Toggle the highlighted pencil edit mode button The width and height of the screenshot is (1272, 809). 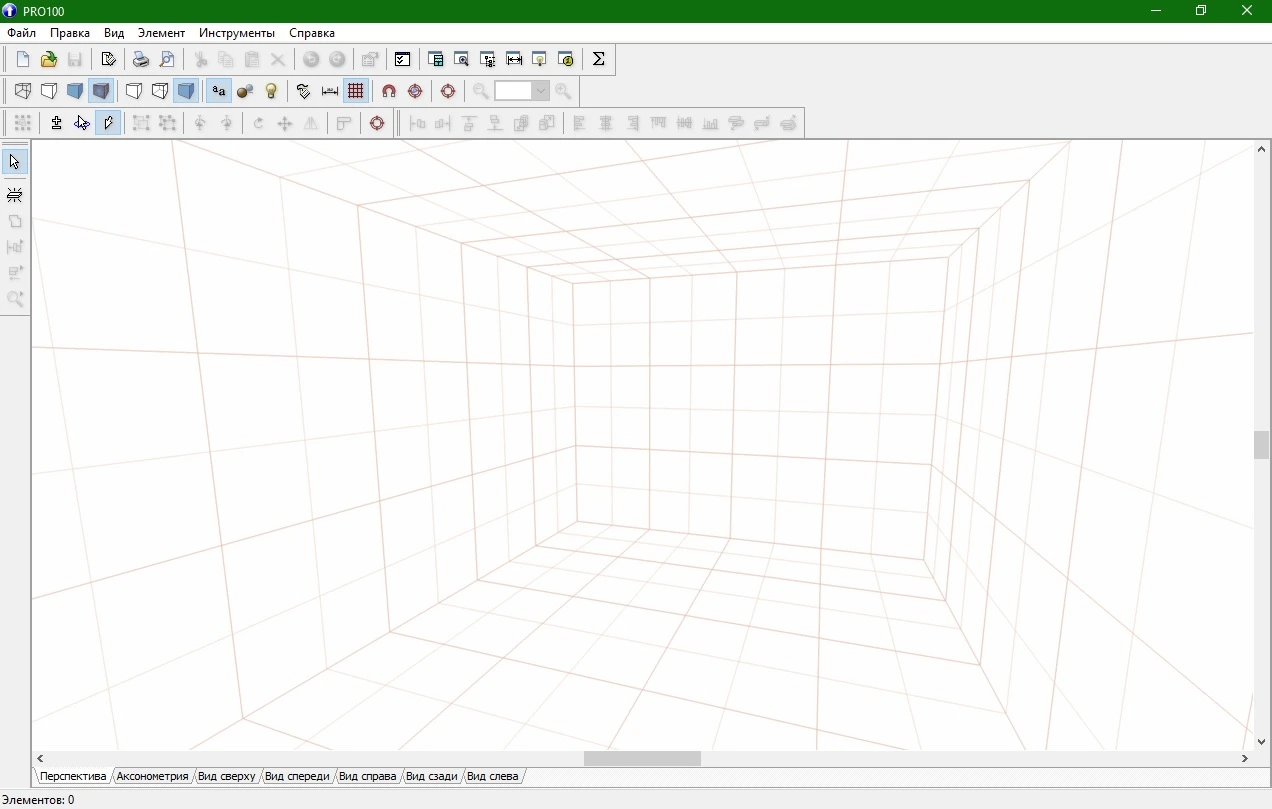(108, 123)
